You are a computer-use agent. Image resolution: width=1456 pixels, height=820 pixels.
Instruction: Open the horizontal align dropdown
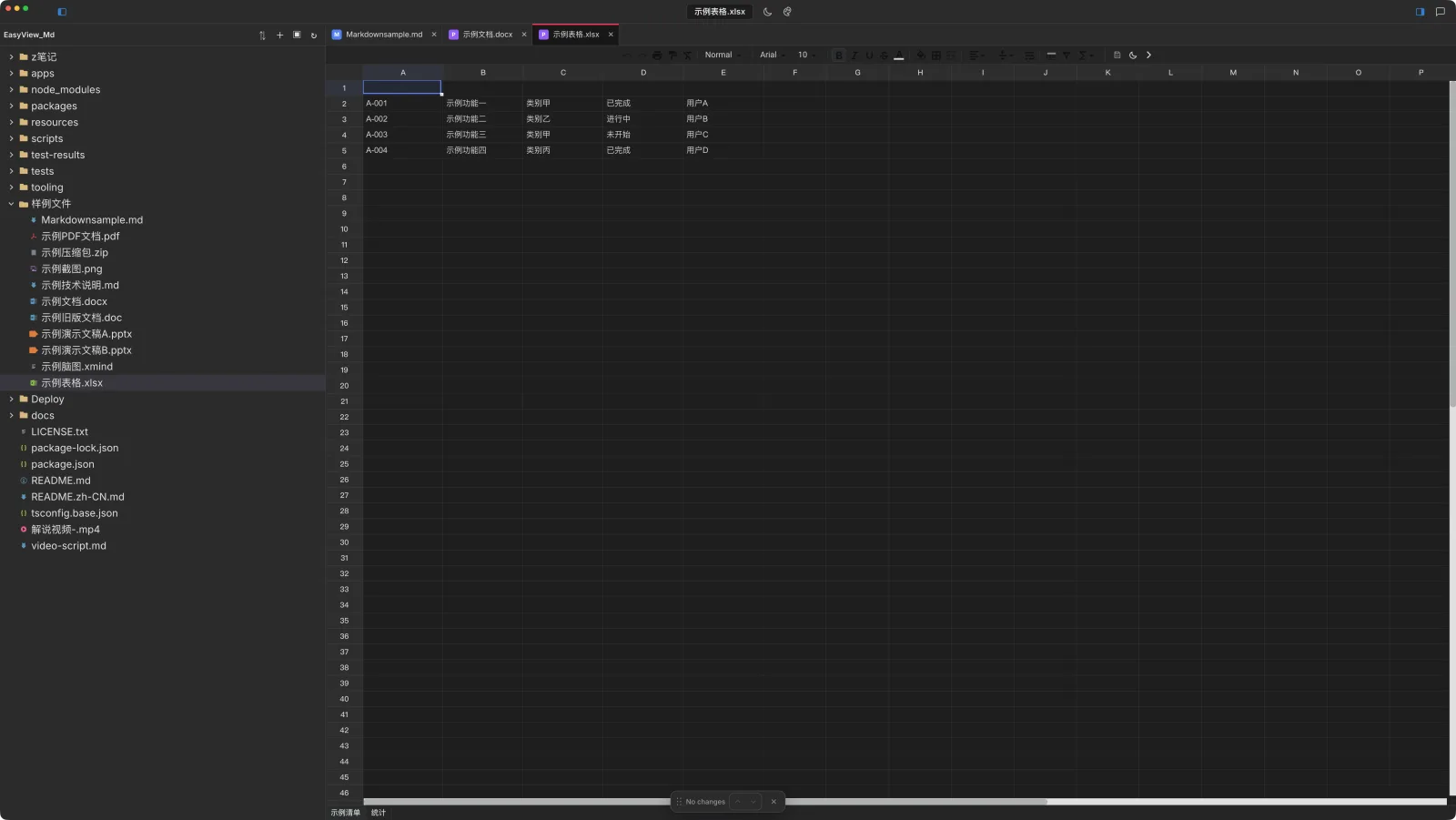pyautogui.click(x=976, y=56)
